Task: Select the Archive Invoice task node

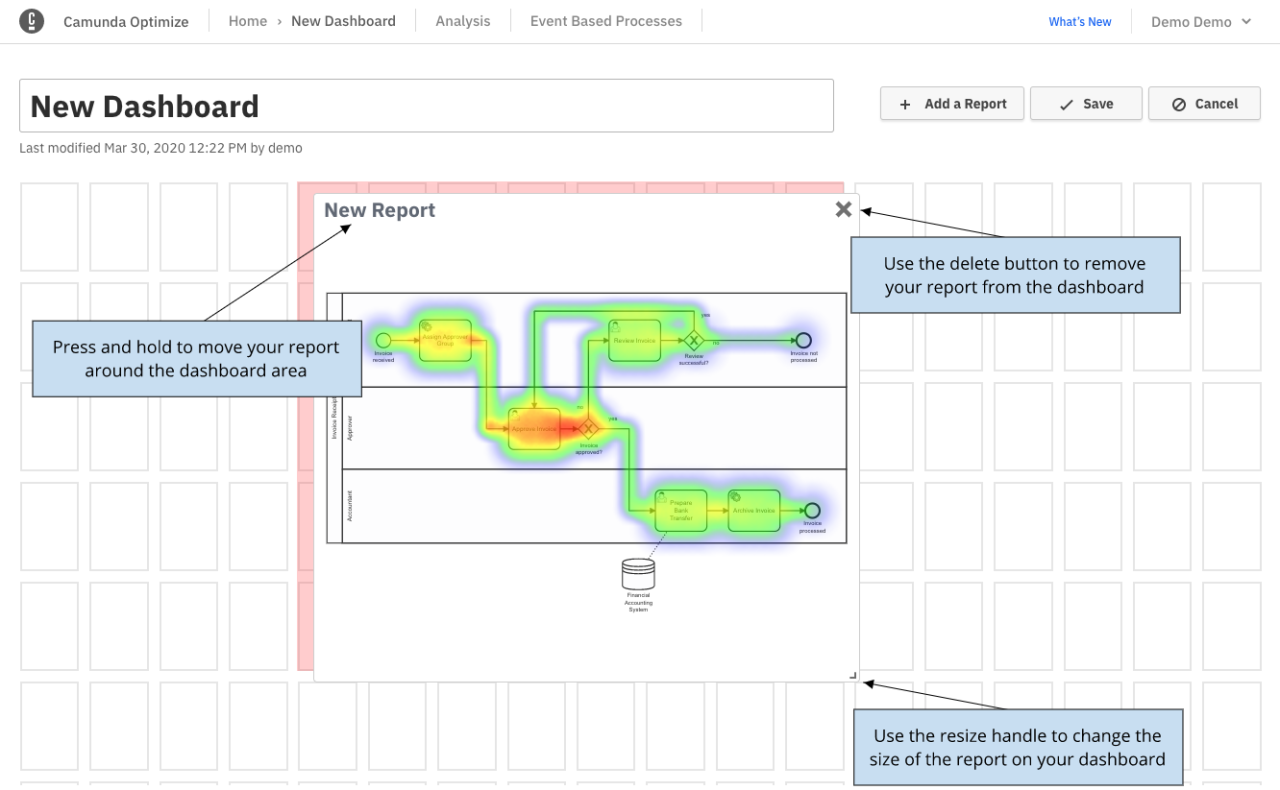Action: [x=752, y=510]
